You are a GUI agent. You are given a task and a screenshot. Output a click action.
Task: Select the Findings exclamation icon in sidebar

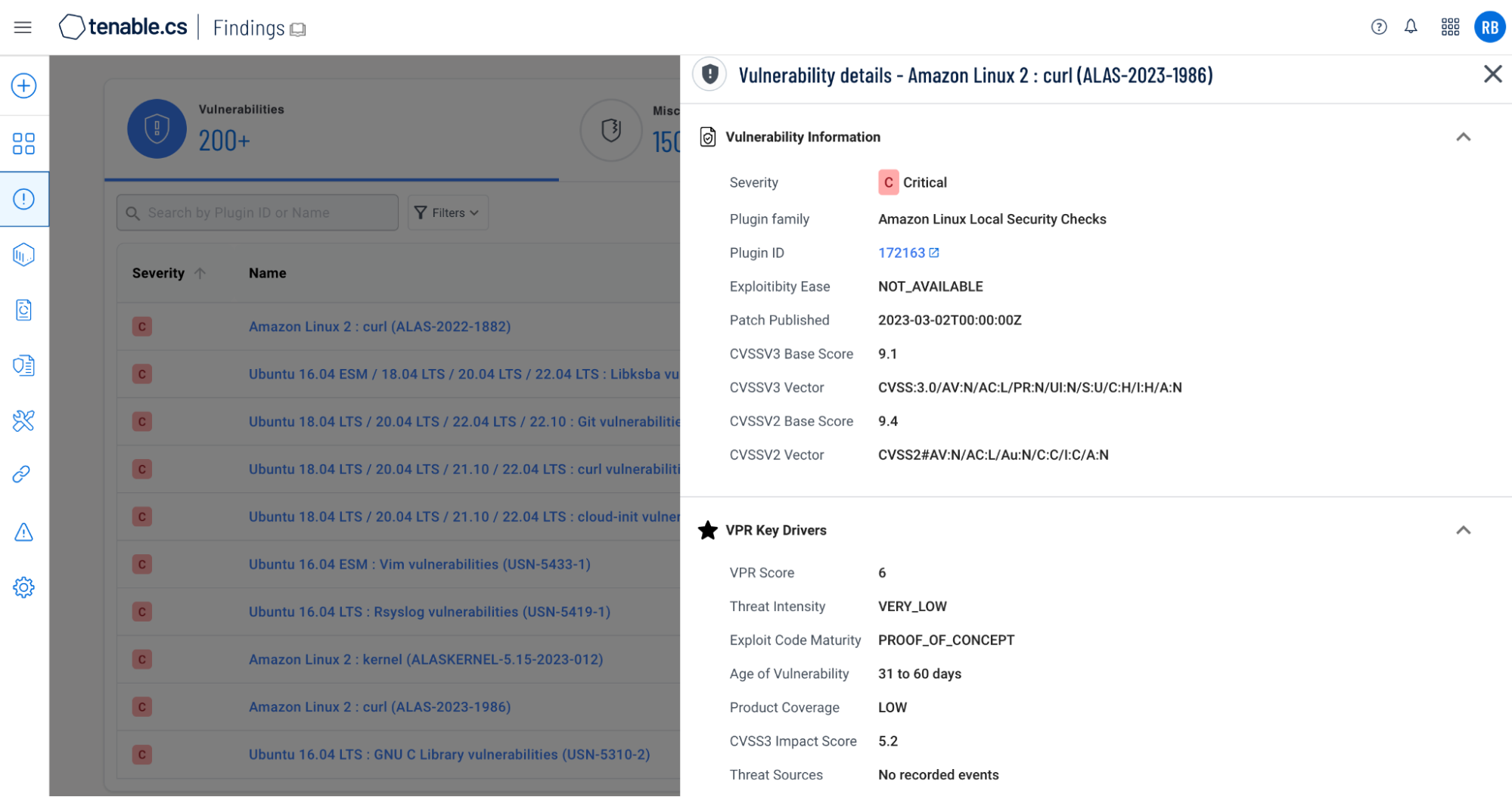[23, 199]
